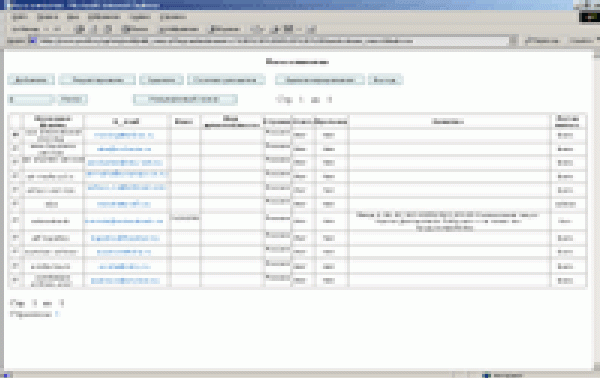600x378 pixels.
Task: Click the small button next to the filter field
Action: pyautogui.click(x=72, y=99)
